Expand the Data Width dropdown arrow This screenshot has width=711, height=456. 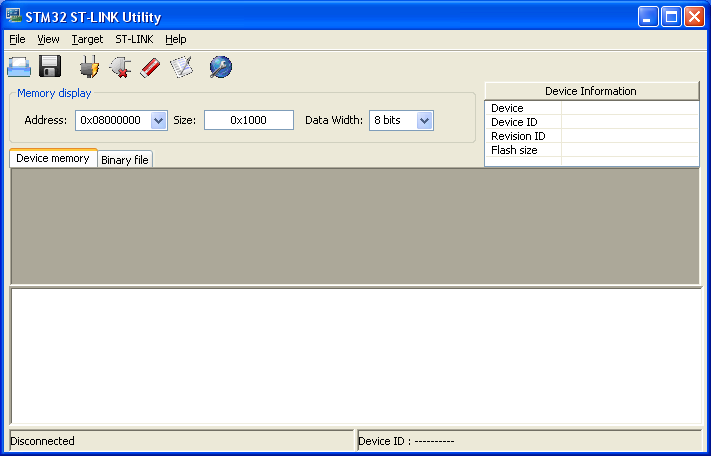(424, 121)
